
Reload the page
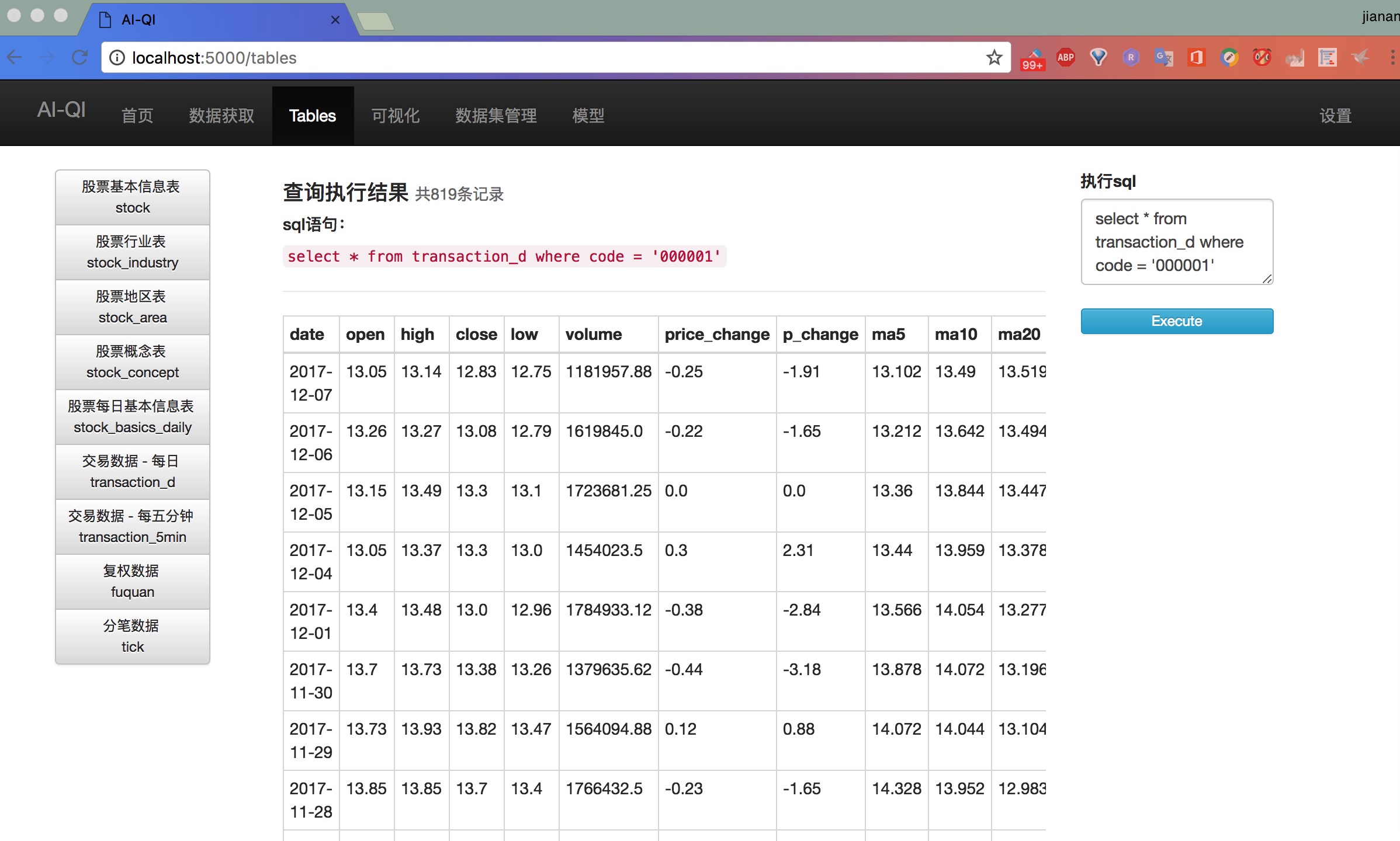[80, 57]
